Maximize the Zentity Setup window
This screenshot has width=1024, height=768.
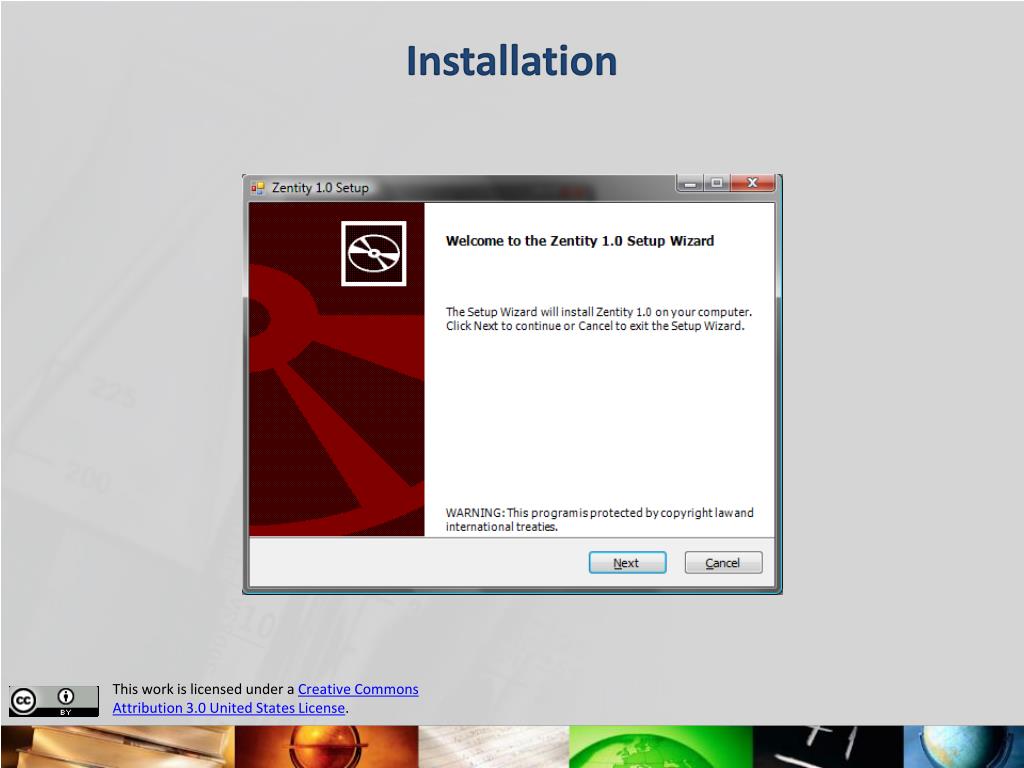tap(716, 184)
